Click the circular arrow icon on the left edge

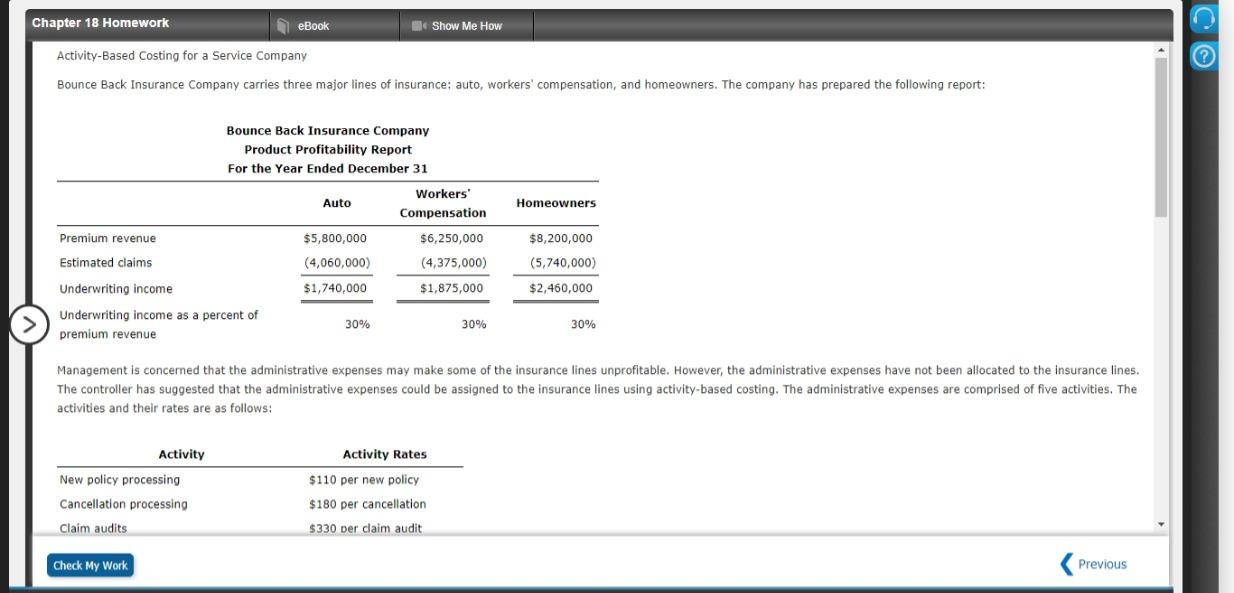(x=30, y=325)
